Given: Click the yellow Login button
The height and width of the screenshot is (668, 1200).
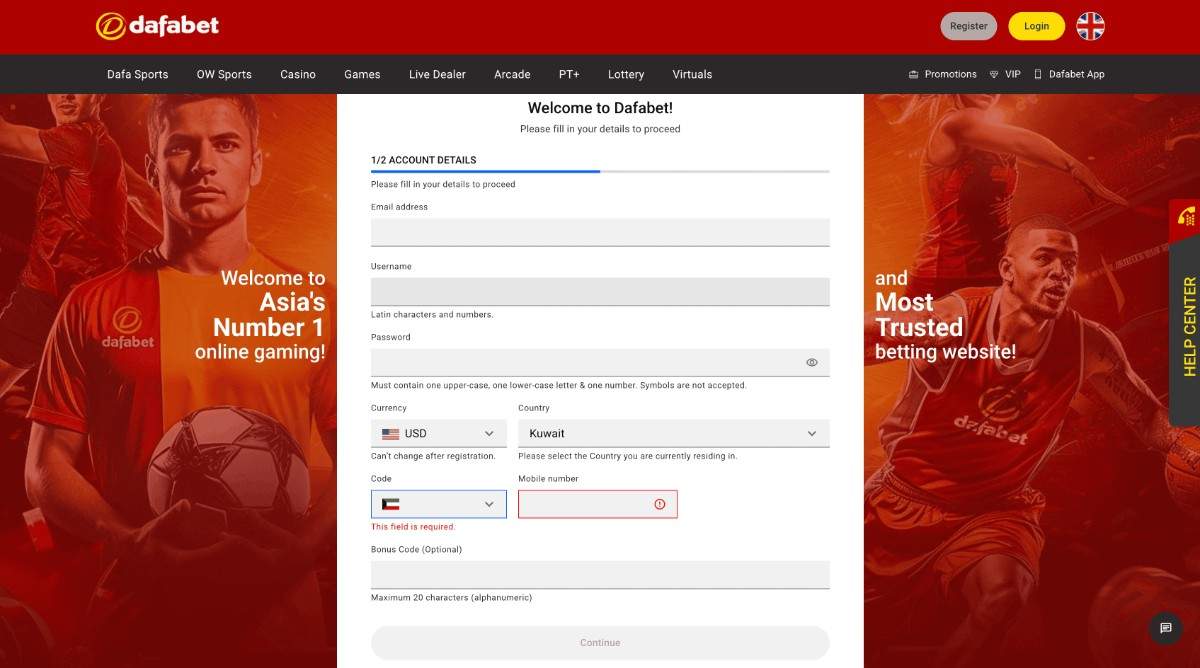Looking at the screenshot, I should pyautogui.click(x=1036, y=26).
